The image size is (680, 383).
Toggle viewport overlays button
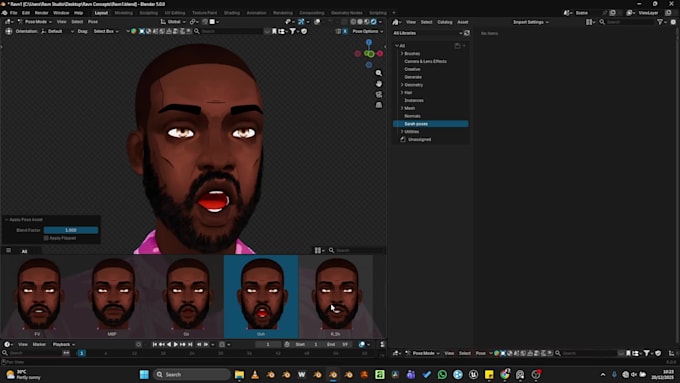317,21
